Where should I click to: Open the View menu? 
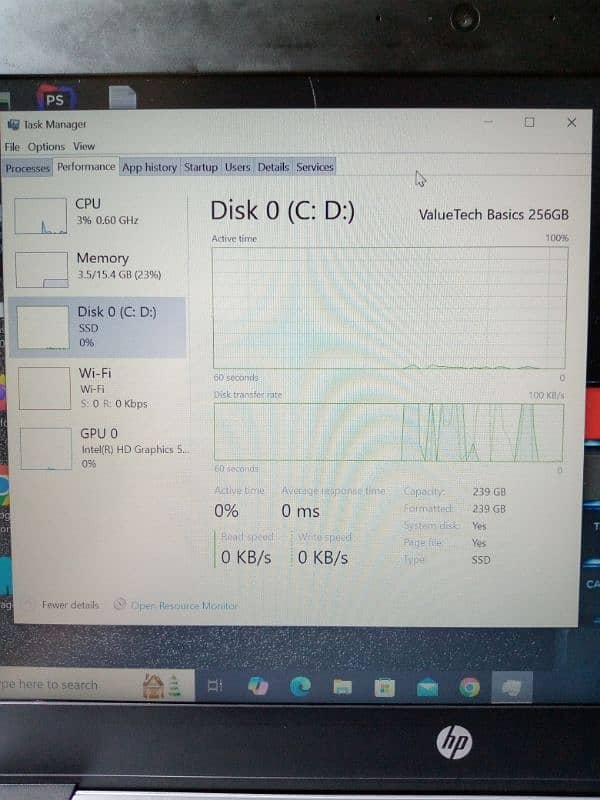coord(84,146)
